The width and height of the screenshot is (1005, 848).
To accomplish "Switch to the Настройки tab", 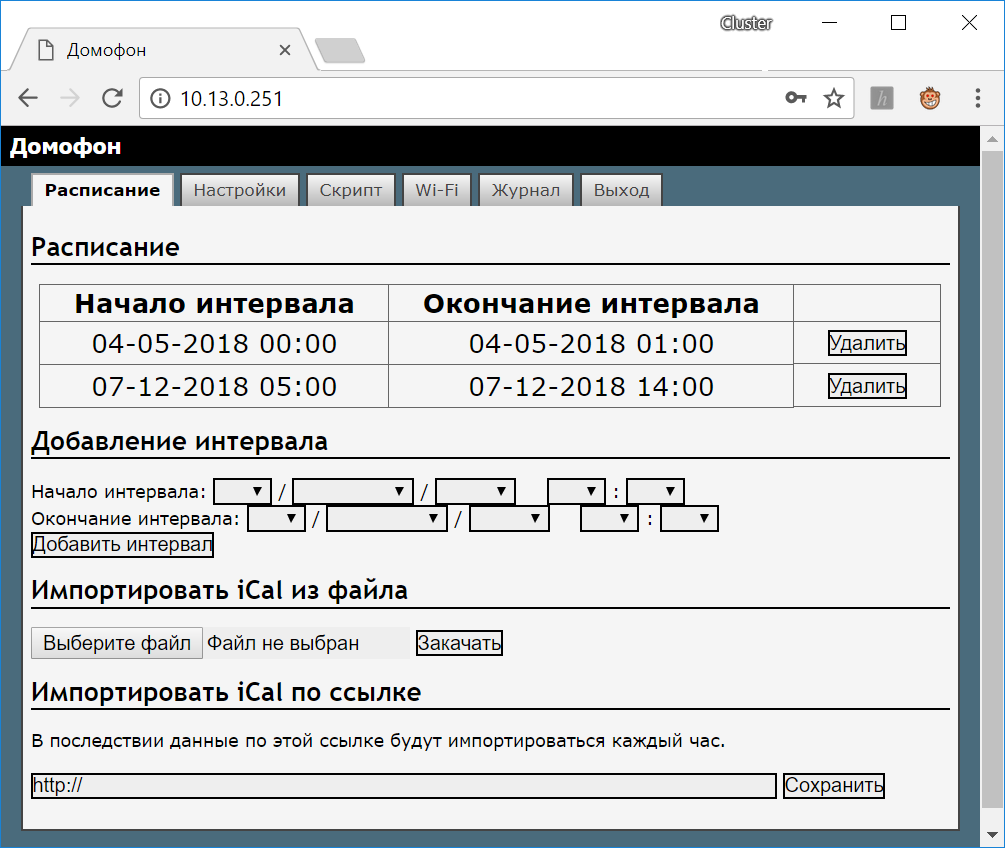I will 240,189.
